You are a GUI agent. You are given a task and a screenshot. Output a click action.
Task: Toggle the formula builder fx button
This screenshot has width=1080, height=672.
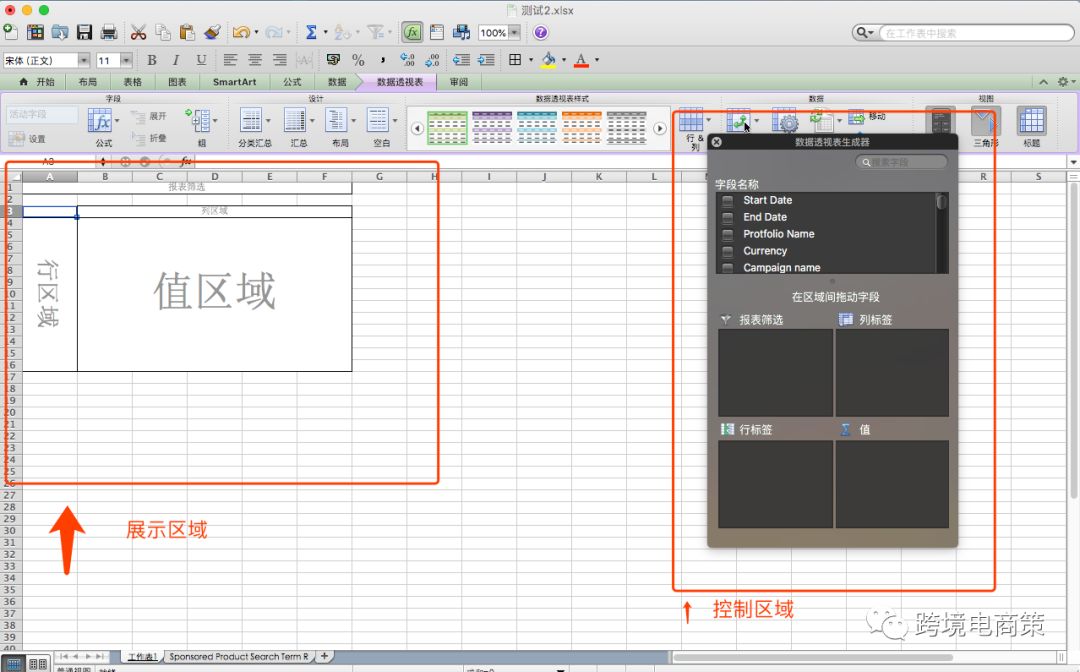point(412,32)
